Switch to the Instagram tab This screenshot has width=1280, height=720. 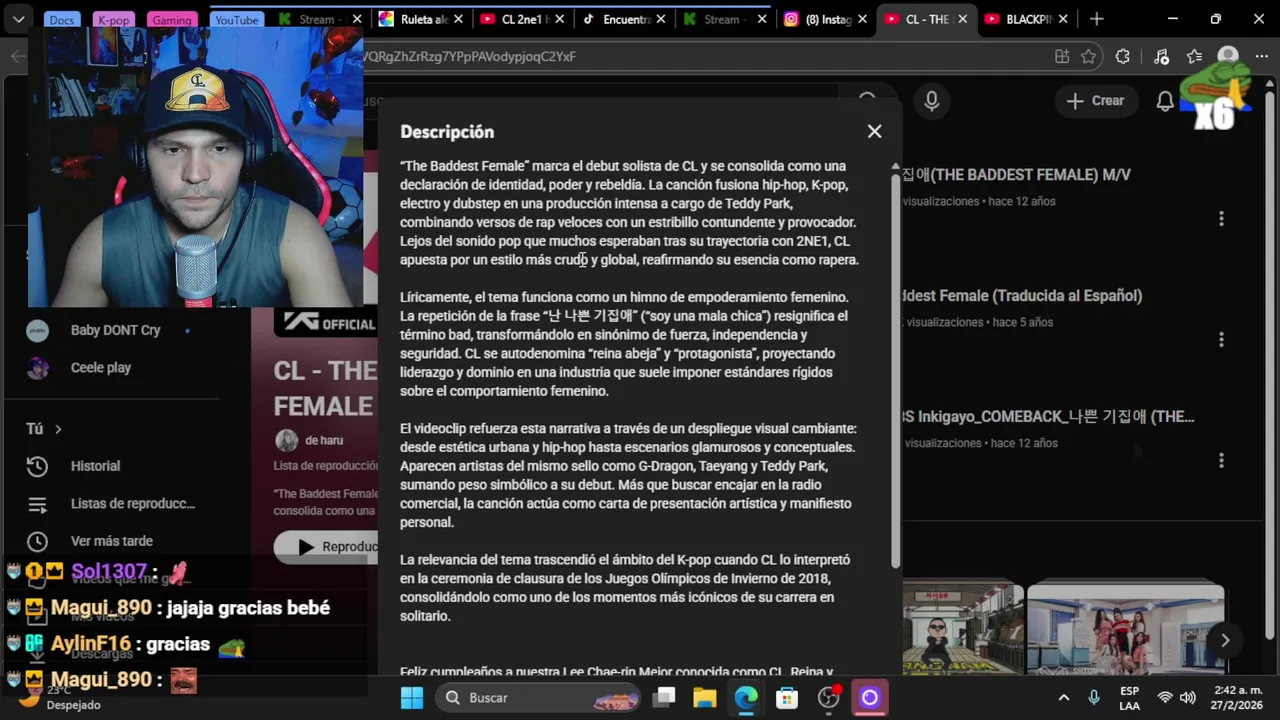point(823,19)
